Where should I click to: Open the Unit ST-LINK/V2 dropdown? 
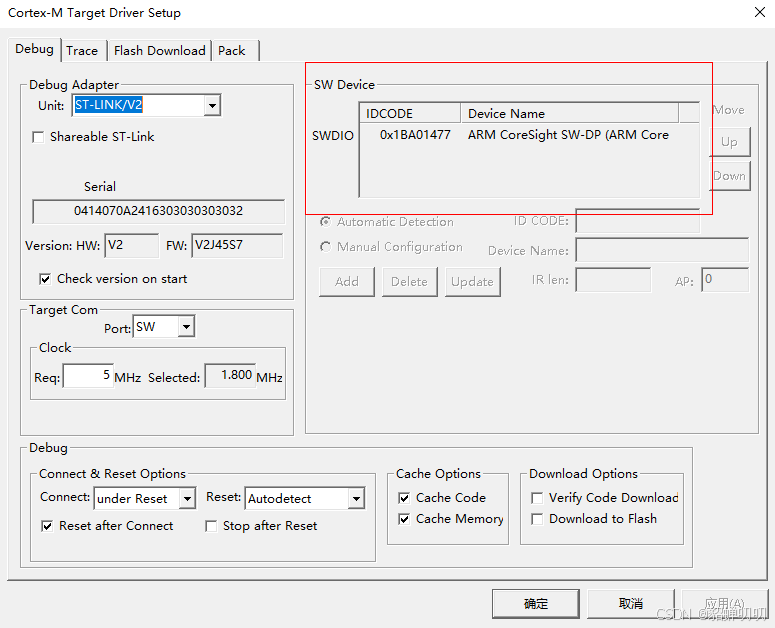(x=212, y=105)
